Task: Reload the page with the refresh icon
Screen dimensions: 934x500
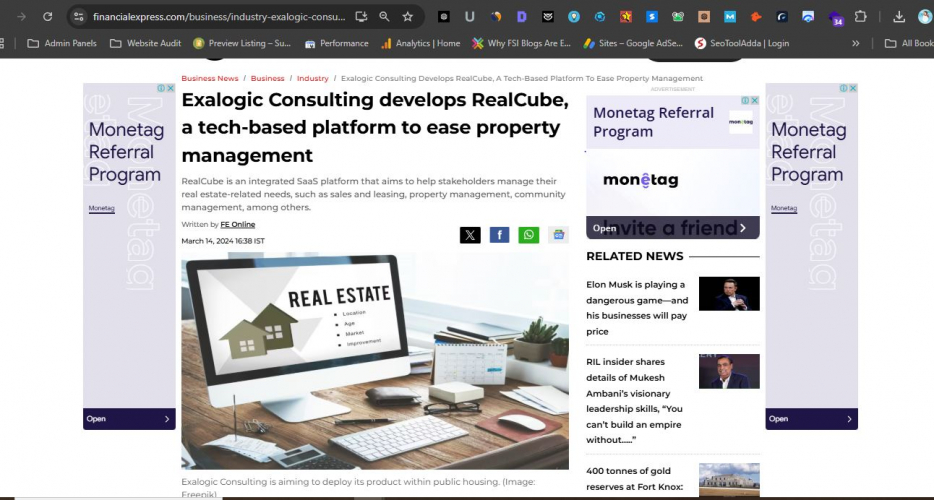Action: (x=48, y=17)
